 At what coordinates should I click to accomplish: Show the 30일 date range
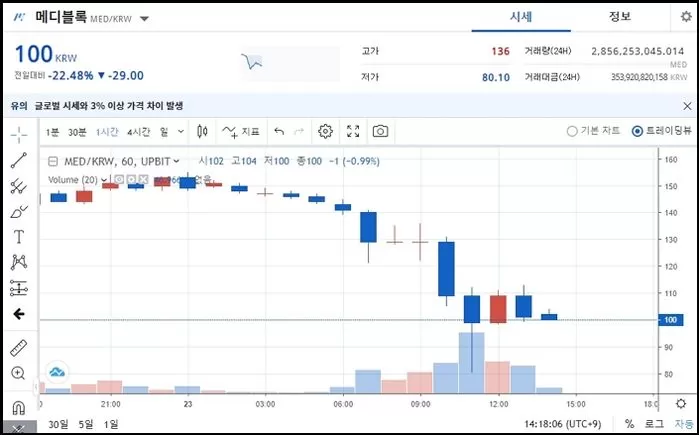coord(58,424)
